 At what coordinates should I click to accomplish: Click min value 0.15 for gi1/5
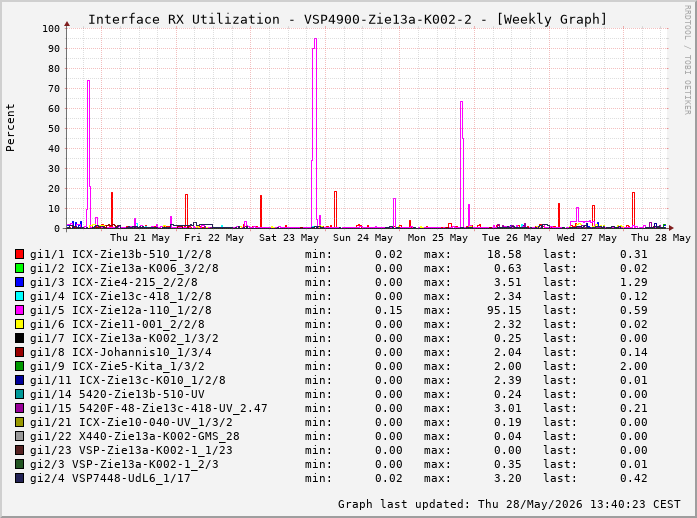click(x=389, y=310)
